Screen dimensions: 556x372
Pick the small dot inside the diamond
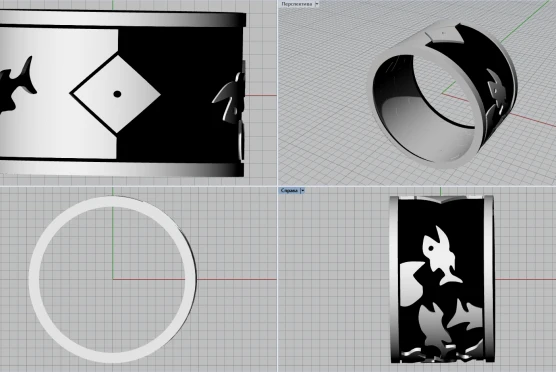click(x=117, y=94)
